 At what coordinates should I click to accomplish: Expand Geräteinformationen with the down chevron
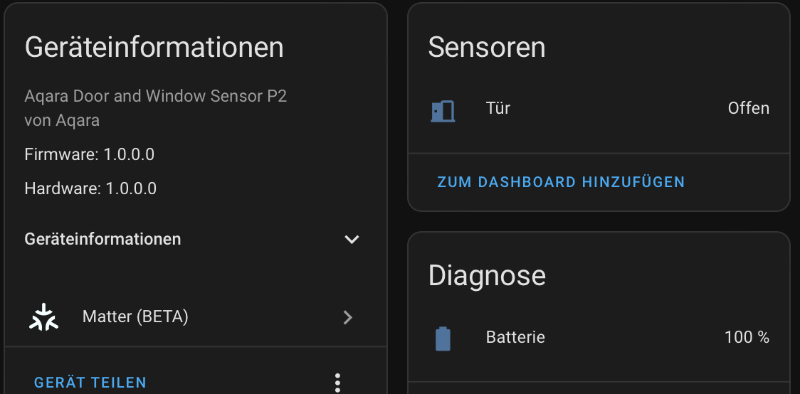(352, 239)
